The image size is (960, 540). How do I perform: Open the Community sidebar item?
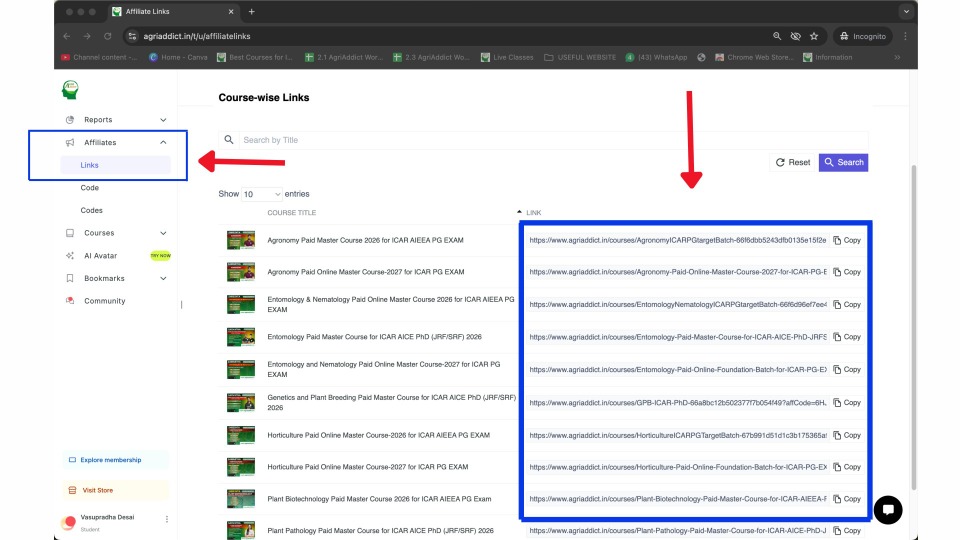pos(104,301)
